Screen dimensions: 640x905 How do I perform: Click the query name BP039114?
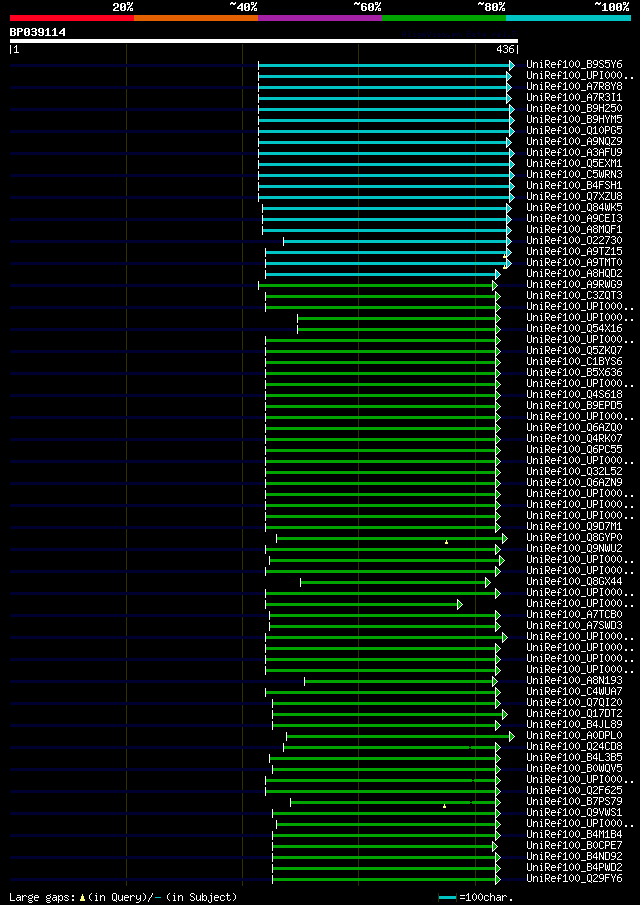click(38, 32)
